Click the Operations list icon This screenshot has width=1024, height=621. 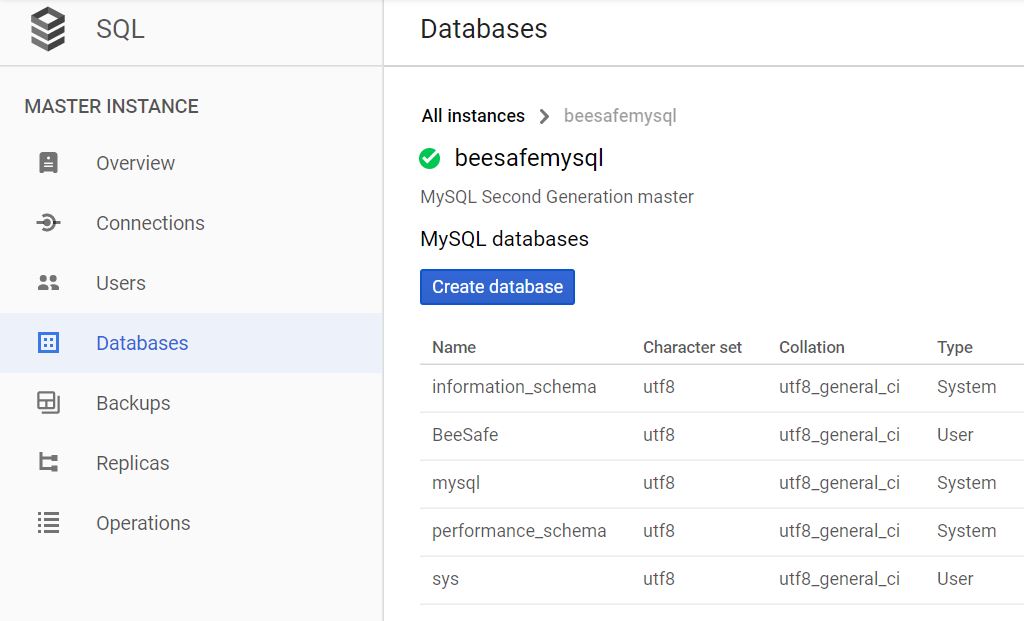coord(48,523)
